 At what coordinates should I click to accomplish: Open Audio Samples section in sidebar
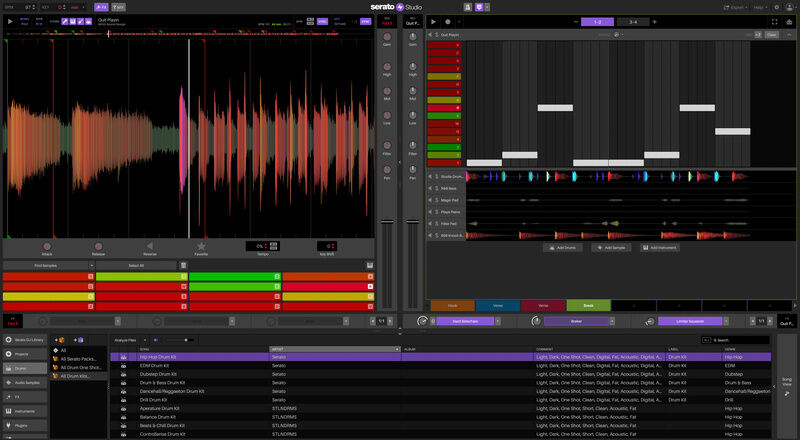(x=25, y=382)
